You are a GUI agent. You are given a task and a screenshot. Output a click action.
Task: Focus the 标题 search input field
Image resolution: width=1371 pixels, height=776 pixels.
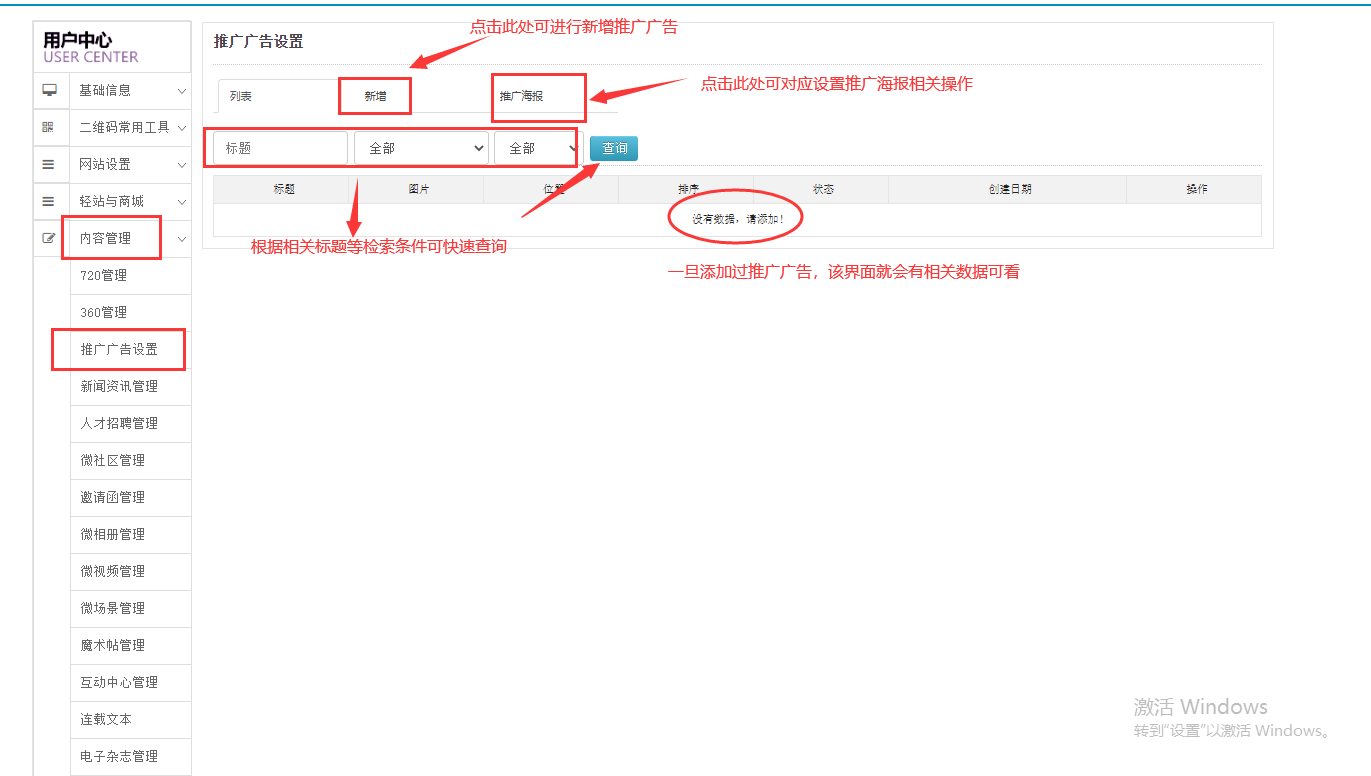(280, 148)
